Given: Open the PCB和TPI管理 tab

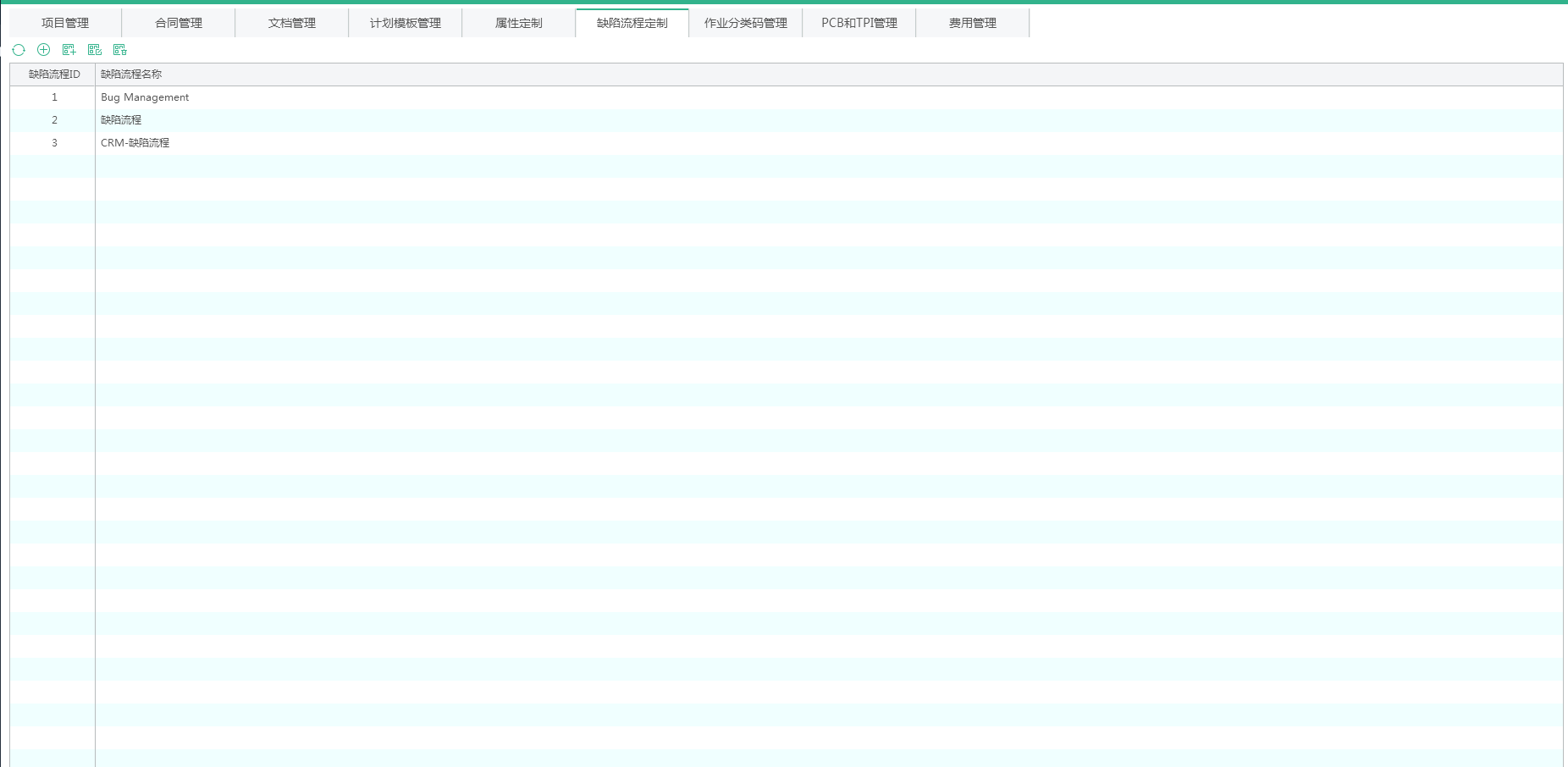Looking at the screenshot, I should tap(859, 23).
